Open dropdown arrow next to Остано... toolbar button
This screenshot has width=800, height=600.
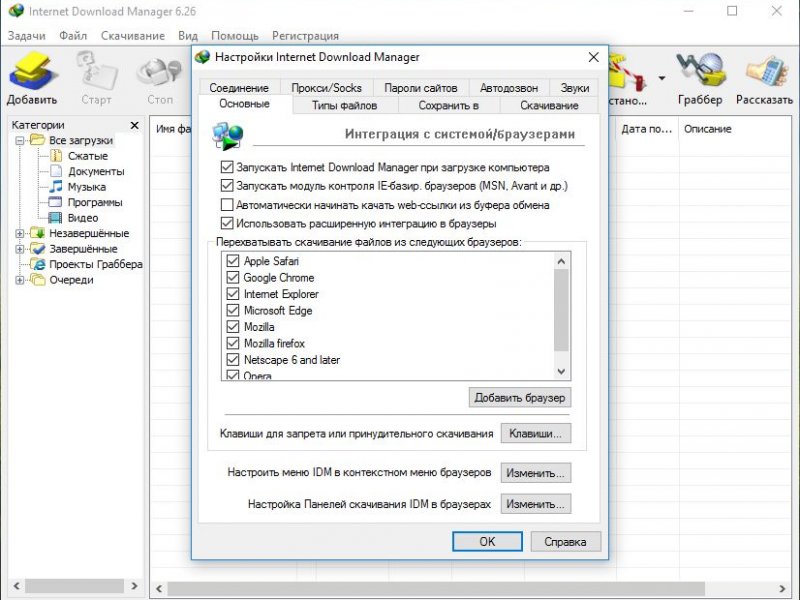click(662, 78)
